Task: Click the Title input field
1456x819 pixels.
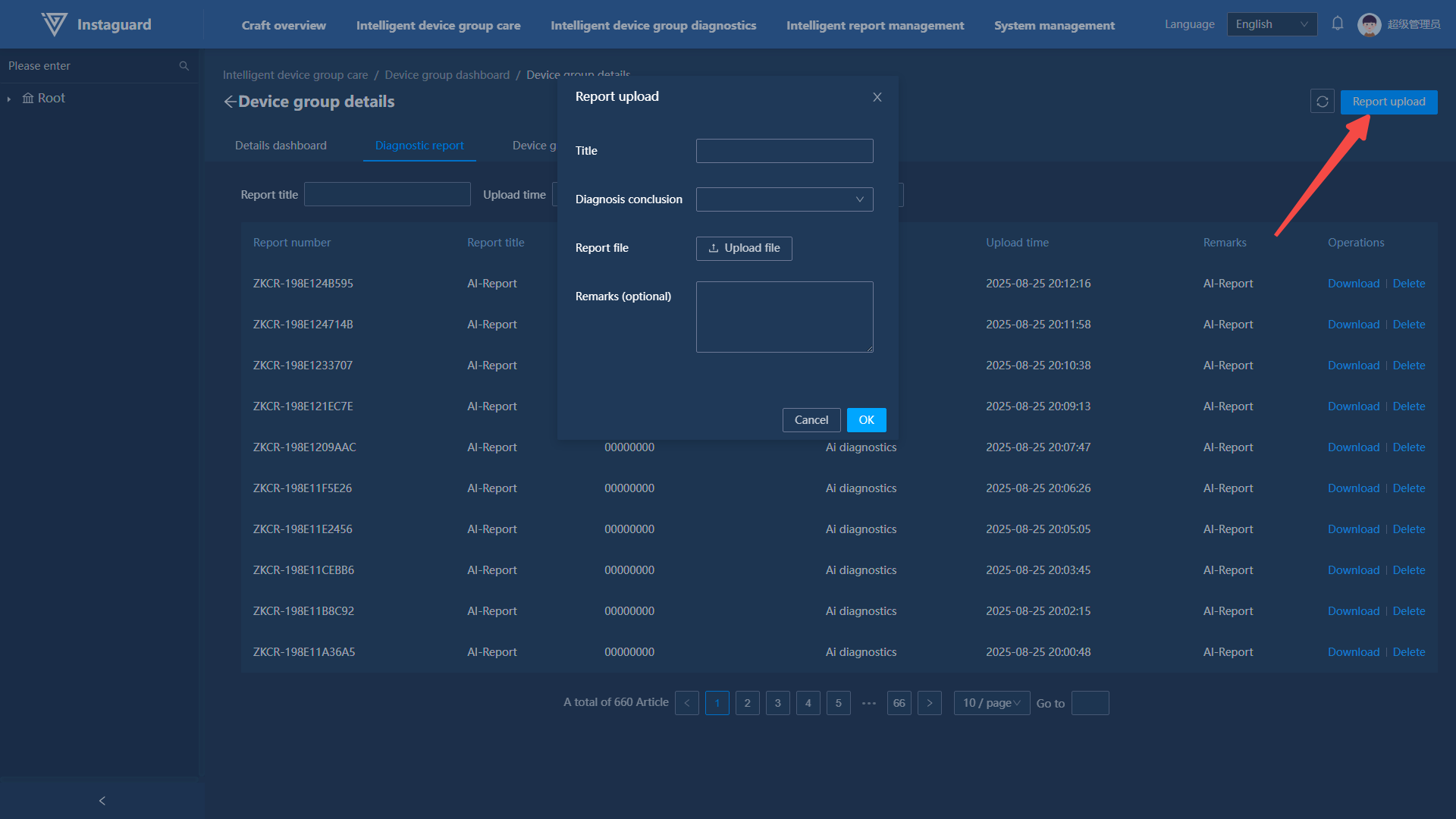Action: point(784,151)
